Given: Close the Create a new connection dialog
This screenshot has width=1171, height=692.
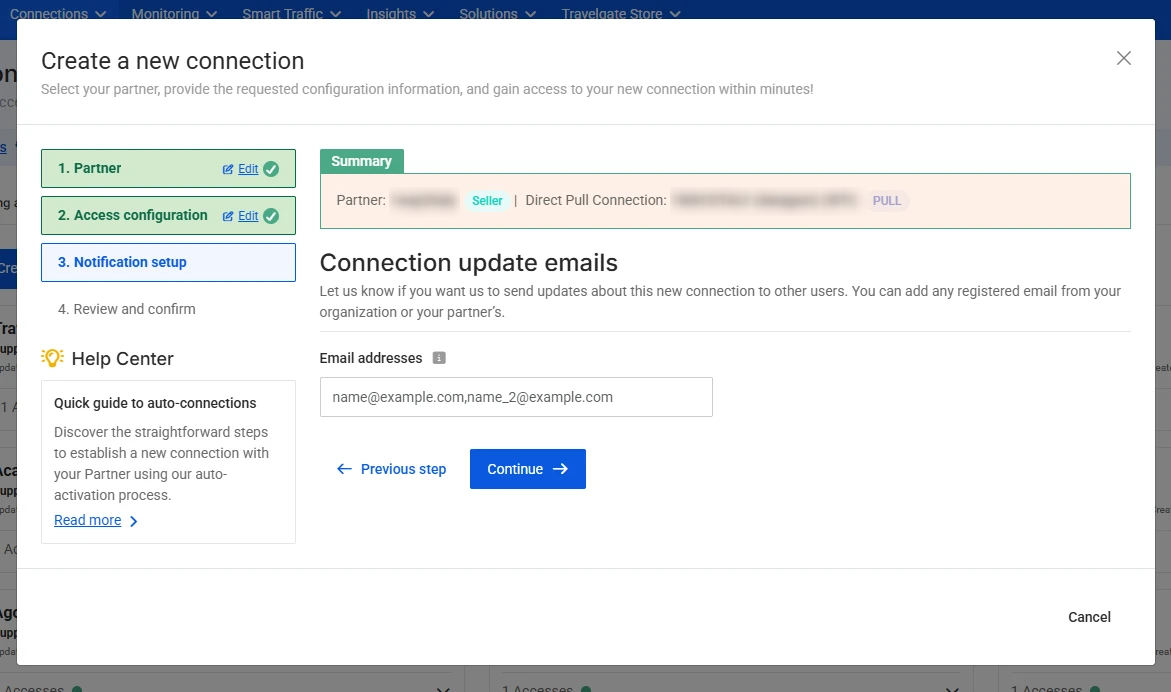Looking at the screenshot, I should click(1123, 58).
